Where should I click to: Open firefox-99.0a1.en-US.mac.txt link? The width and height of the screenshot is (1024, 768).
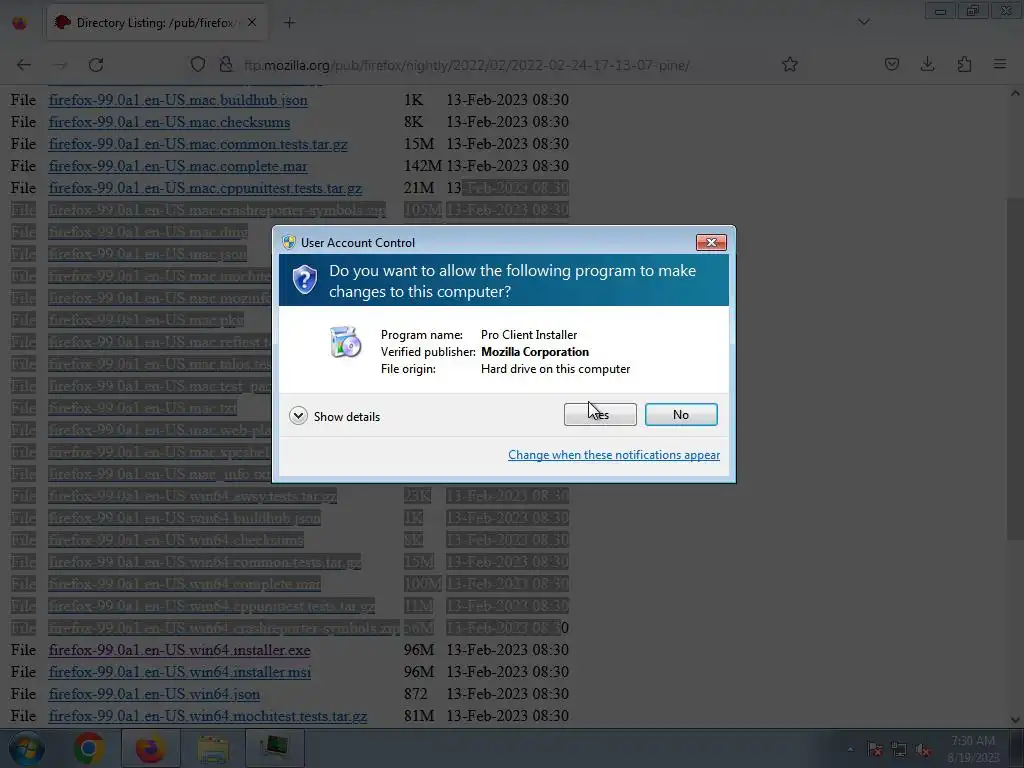click(142, 408)
